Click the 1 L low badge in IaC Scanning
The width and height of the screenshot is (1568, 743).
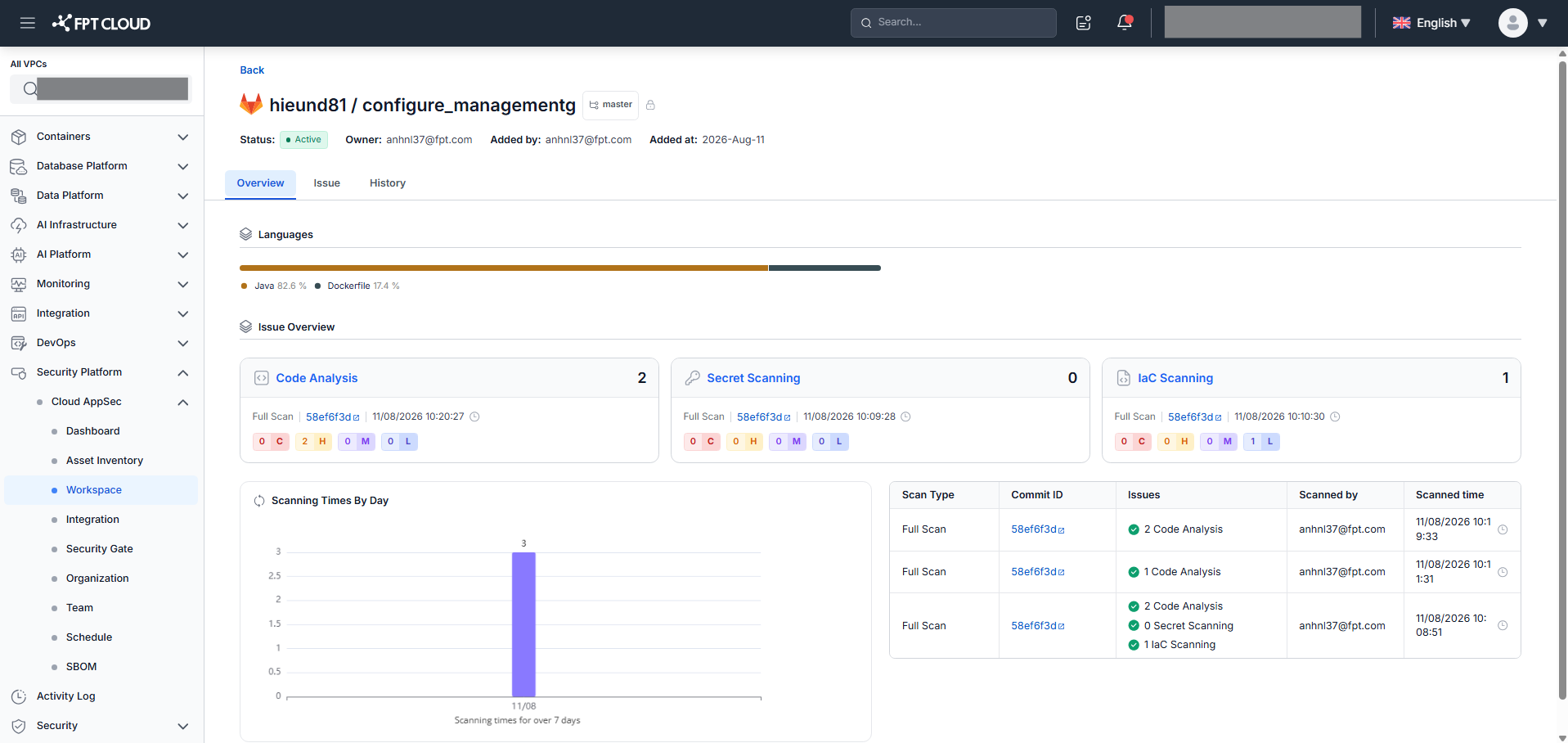pos(1261,442)
